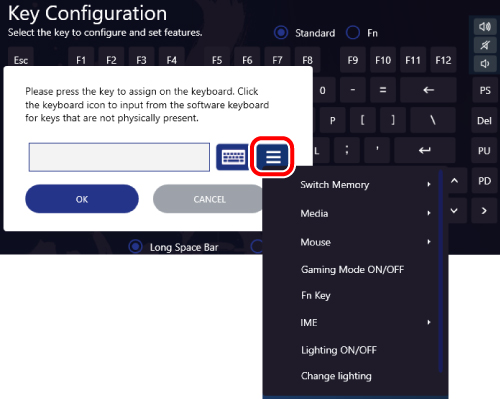The height and width of the screenshot is (399, 500).
Task: Select the F8 key
Action: [308, 60]
